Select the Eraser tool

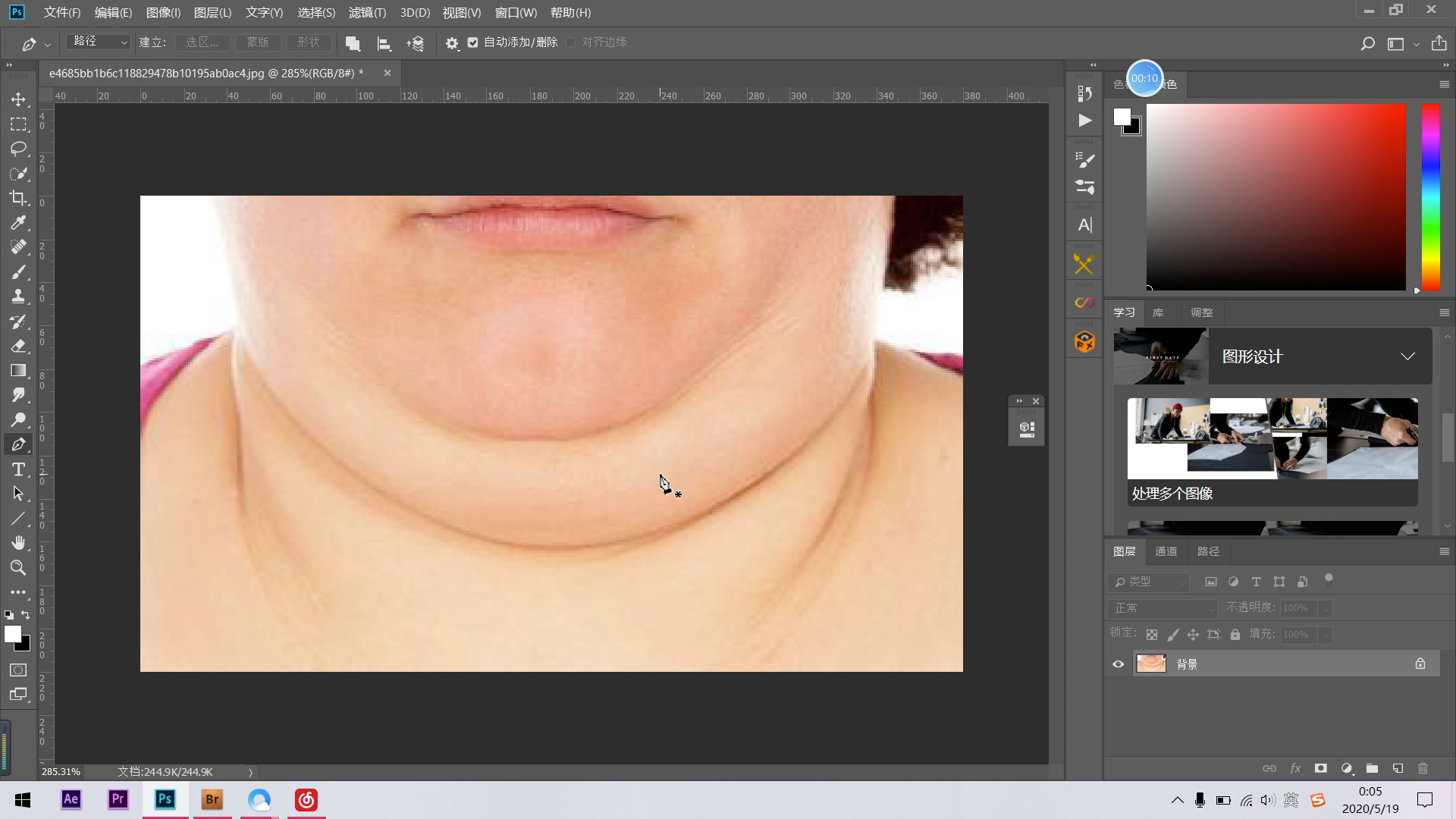pos(19,346)
